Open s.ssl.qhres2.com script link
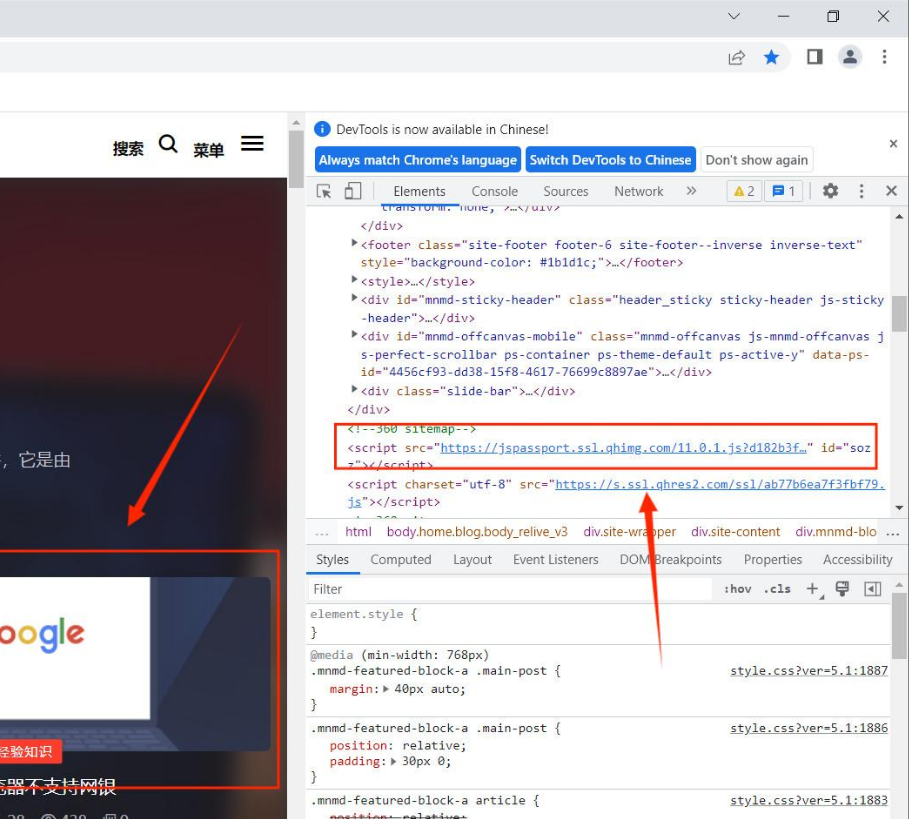The width and height of the screenshot is (909, 819). (x=720, y=484)
